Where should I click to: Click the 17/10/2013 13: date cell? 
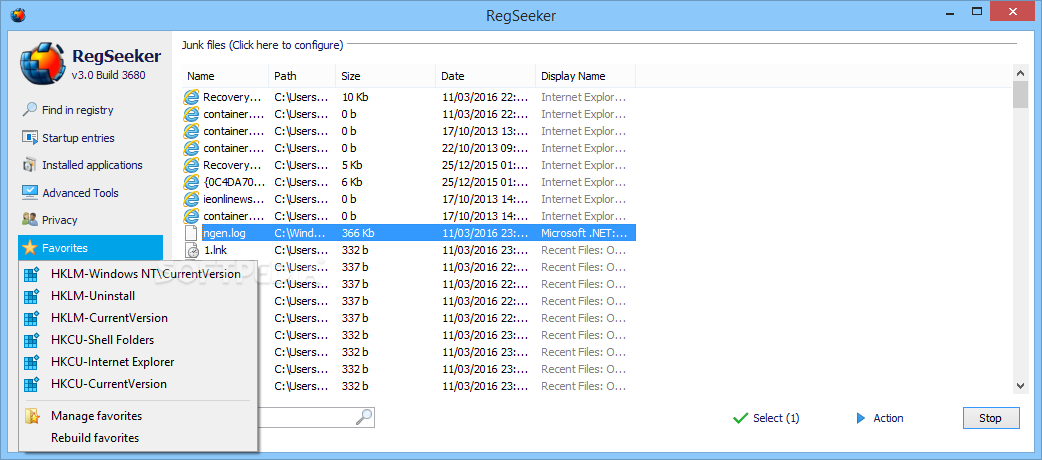(484, 131)
